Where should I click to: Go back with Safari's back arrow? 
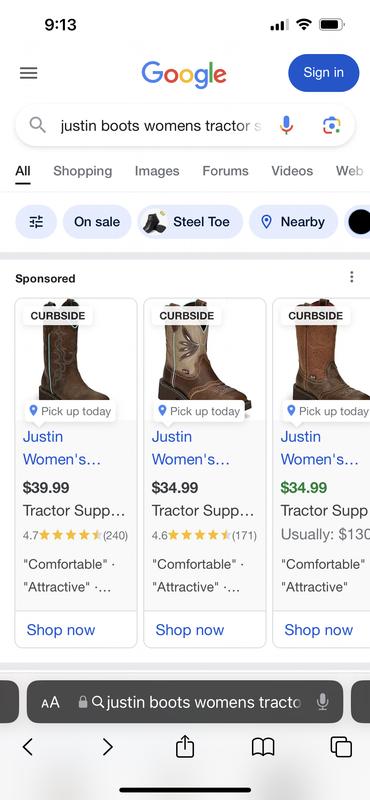[x=28, y=747]
